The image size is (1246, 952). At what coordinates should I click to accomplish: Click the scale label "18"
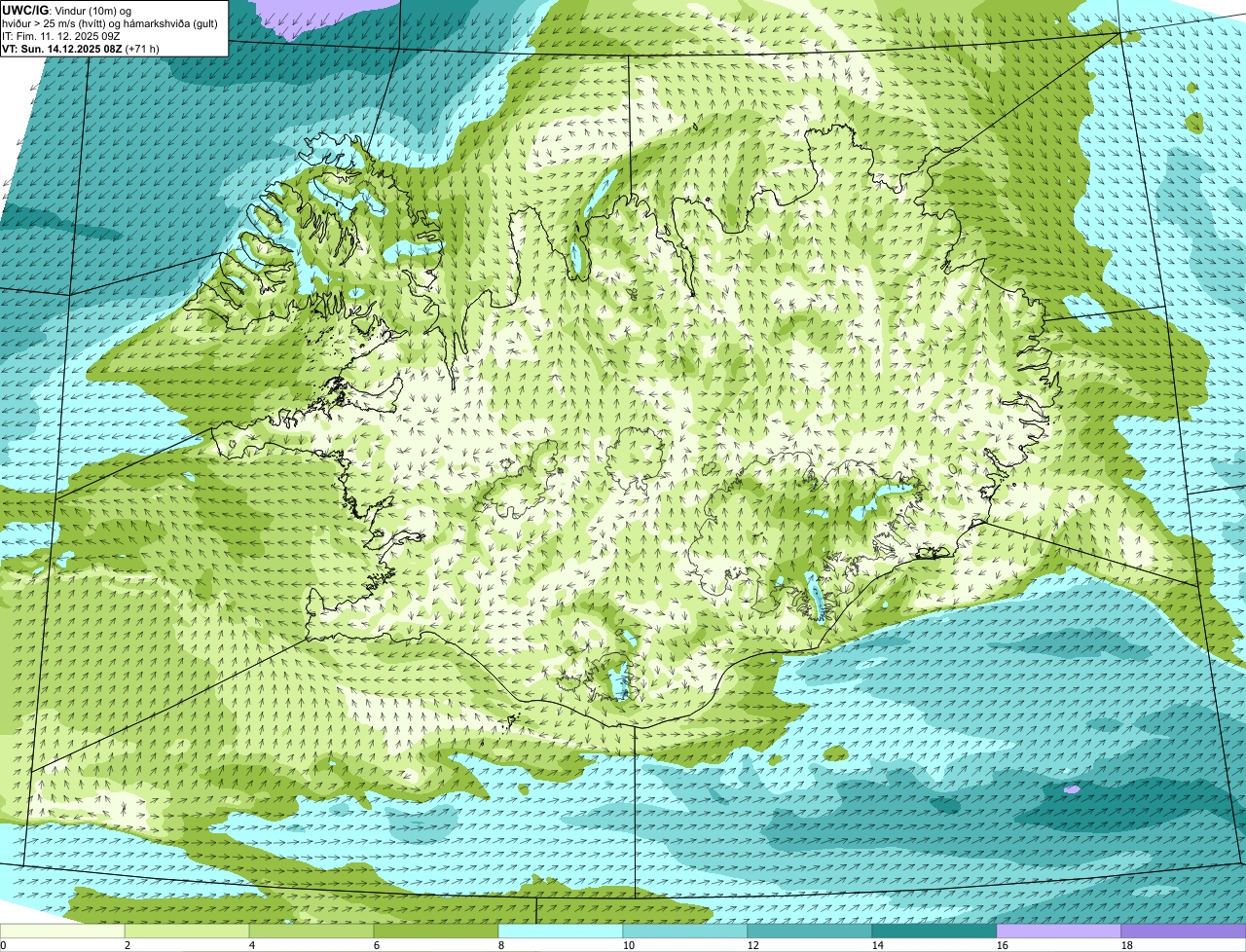1127,945
